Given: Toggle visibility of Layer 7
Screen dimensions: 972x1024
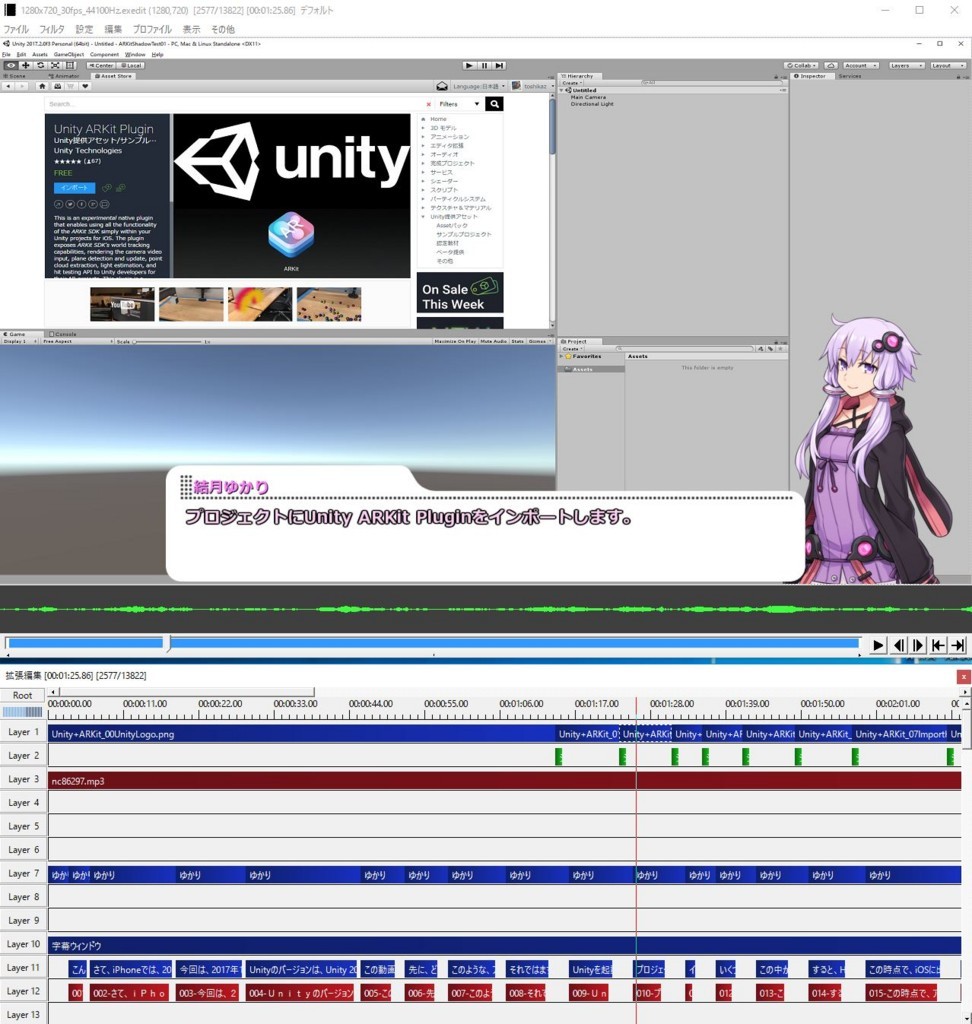Looking at the screenshot, I should point(24,874).
